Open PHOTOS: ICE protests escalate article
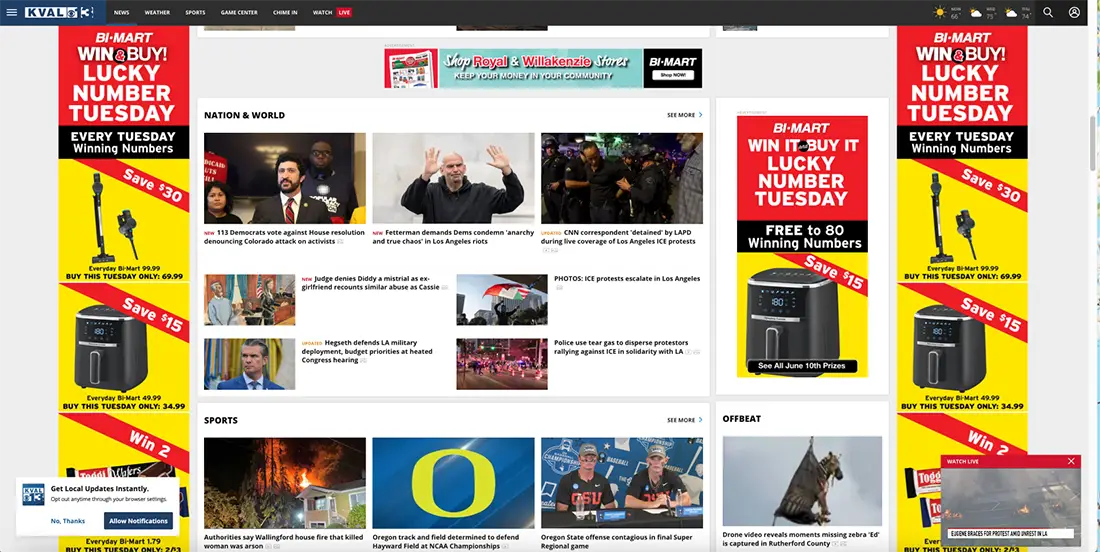 [x=626, y=278]
